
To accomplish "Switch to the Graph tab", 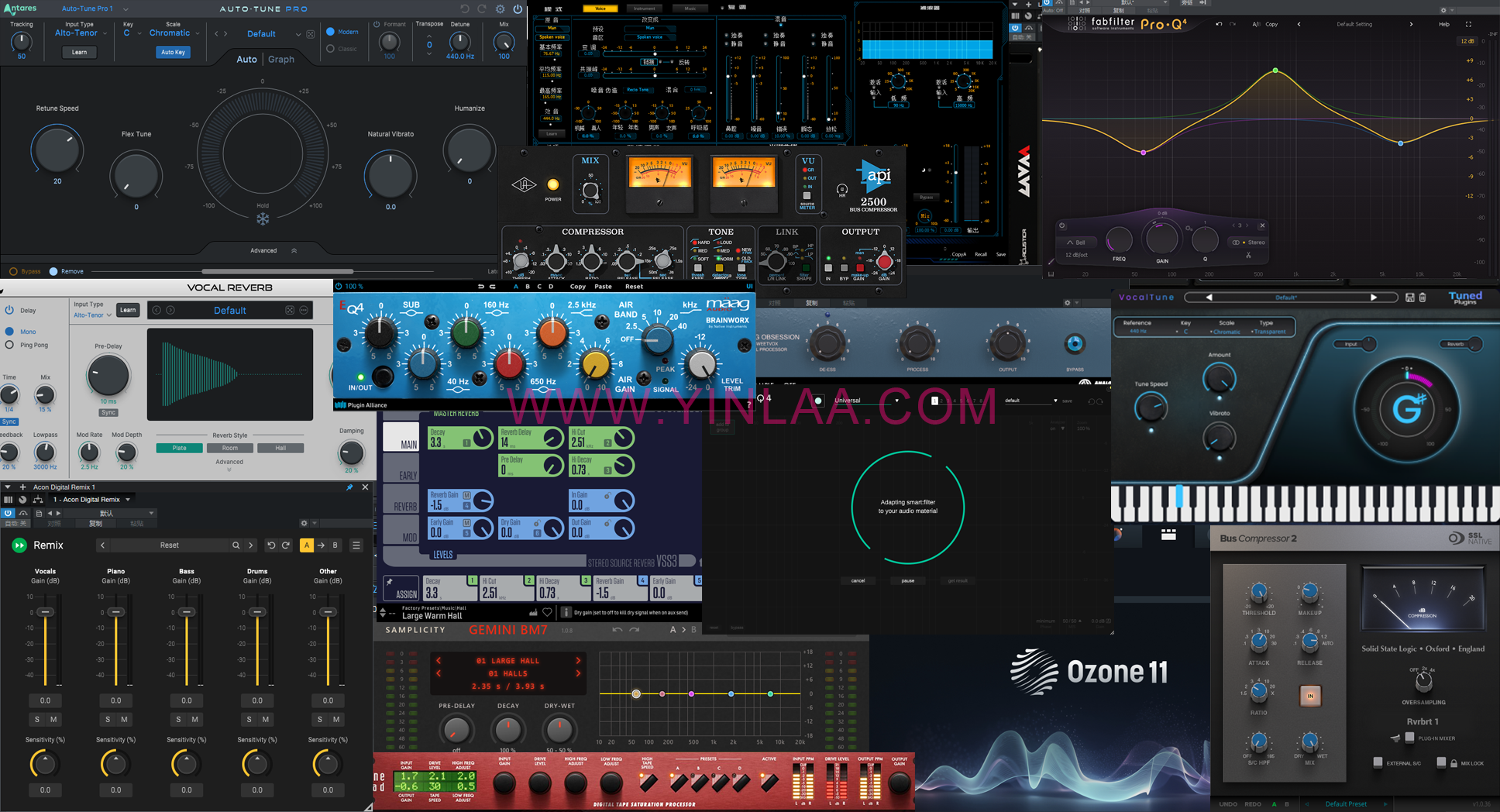I will click(x=280, y=59).
